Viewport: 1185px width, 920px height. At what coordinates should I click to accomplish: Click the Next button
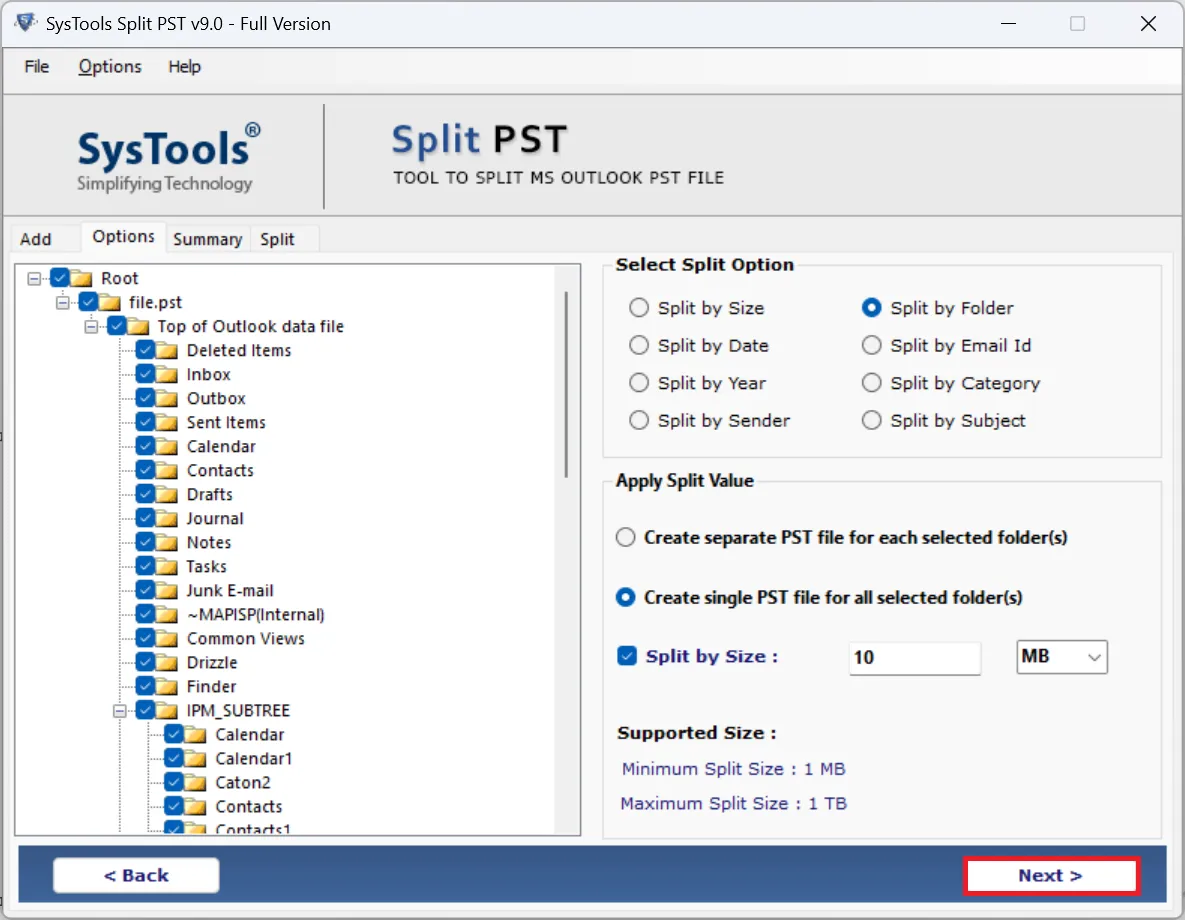1051,875
